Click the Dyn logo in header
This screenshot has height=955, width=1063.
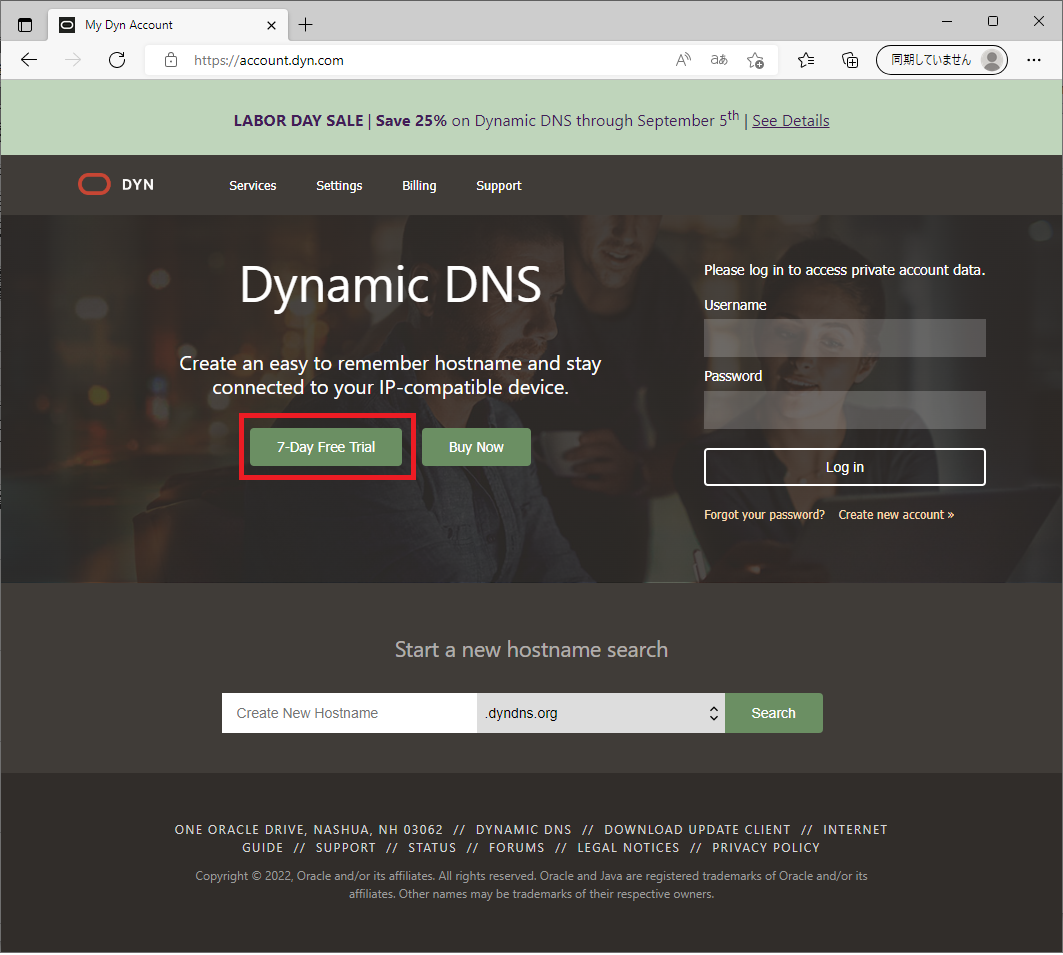(116, 185)
